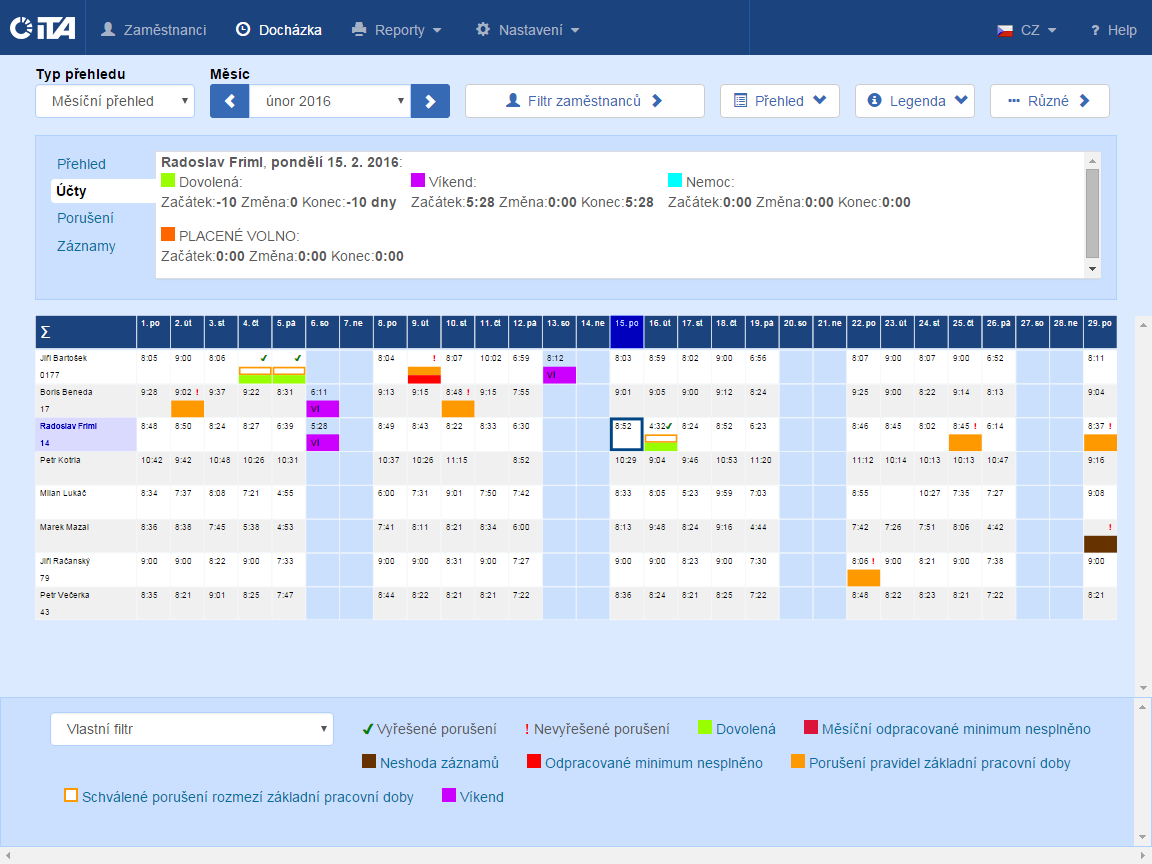The width and height of the screenshot is (1152, 864).
Task: Switch to the Záznamy tab
Action: click(86, 246)
